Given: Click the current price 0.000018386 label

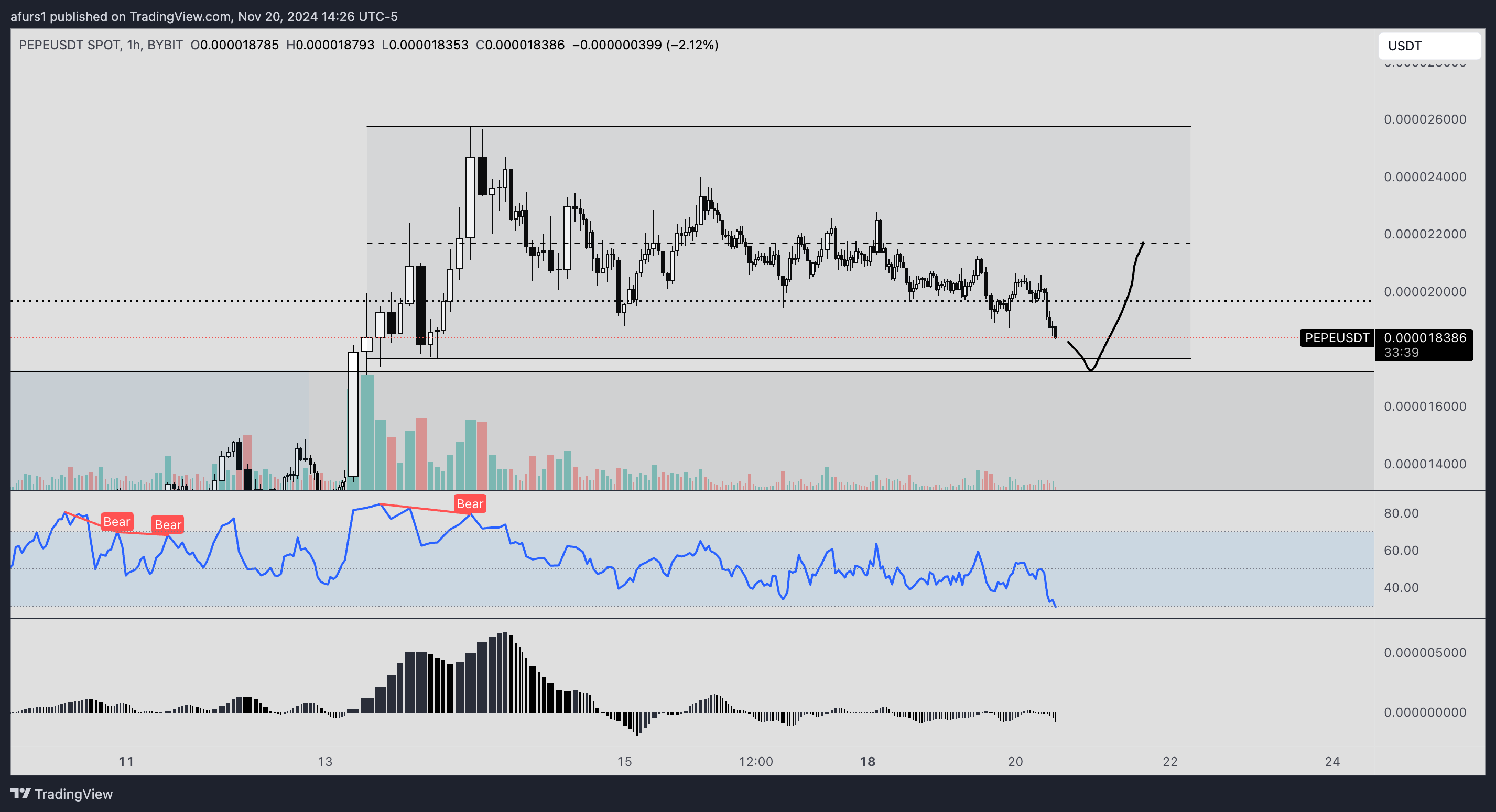Looking at the screenshot, I should pos(1425,338).
